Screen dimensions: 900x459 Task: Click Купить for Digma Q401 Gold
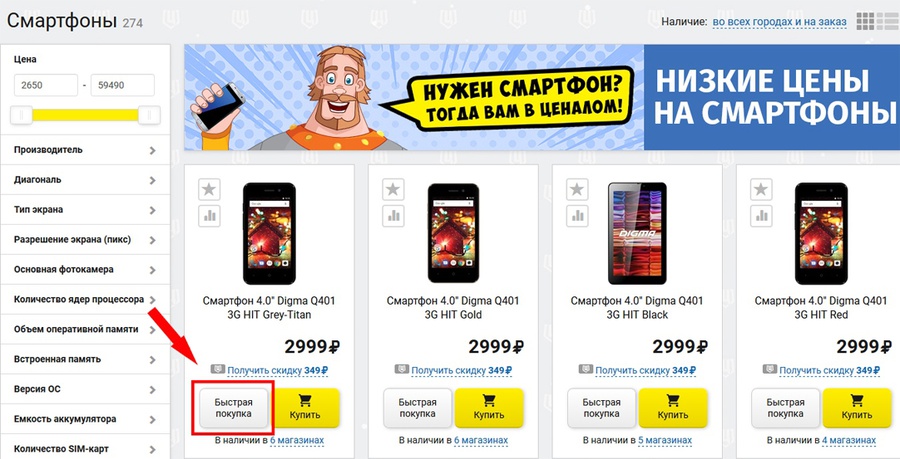pos(489,408)
